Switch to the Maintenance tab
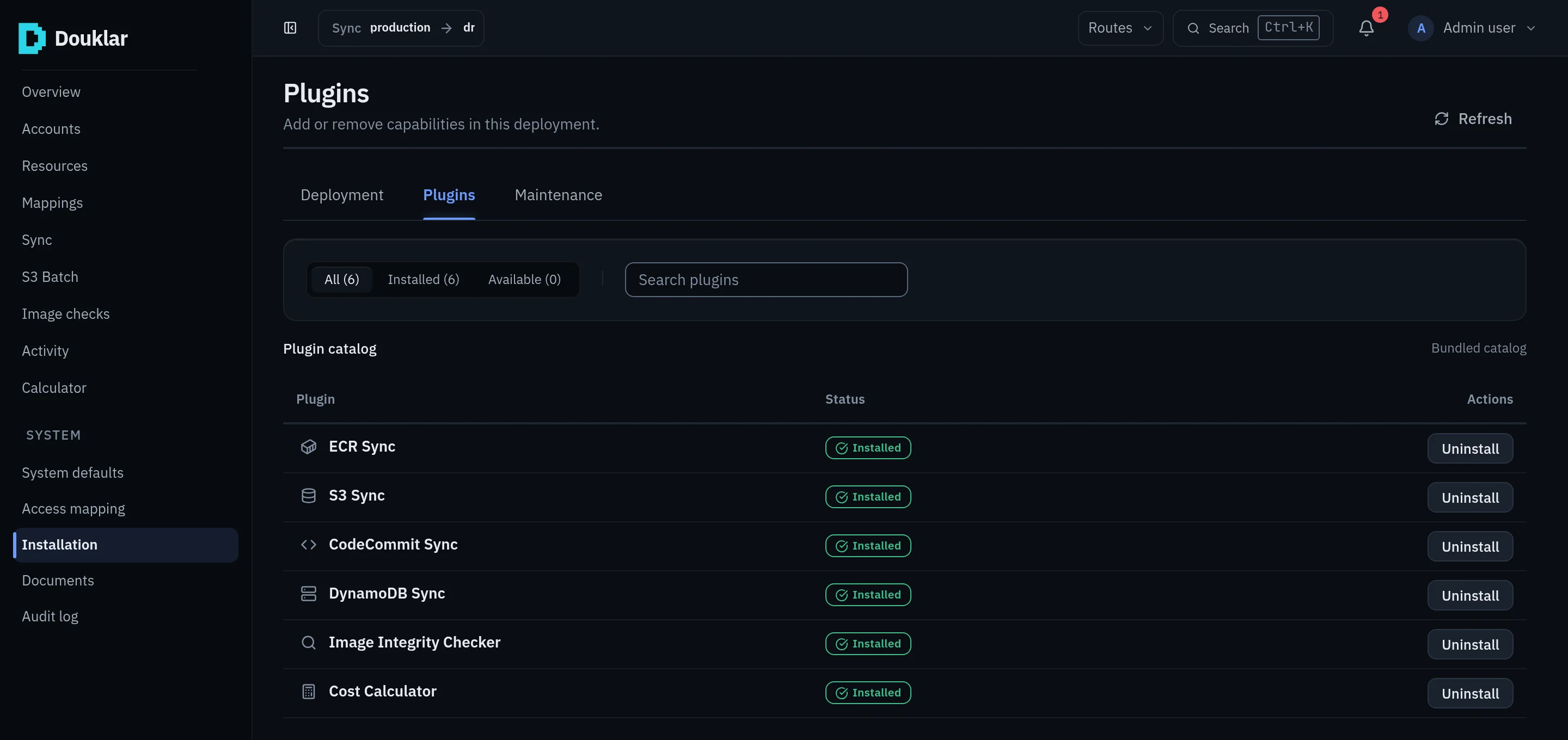Viewport: 1568px width, 740px height. pos(558,195)
